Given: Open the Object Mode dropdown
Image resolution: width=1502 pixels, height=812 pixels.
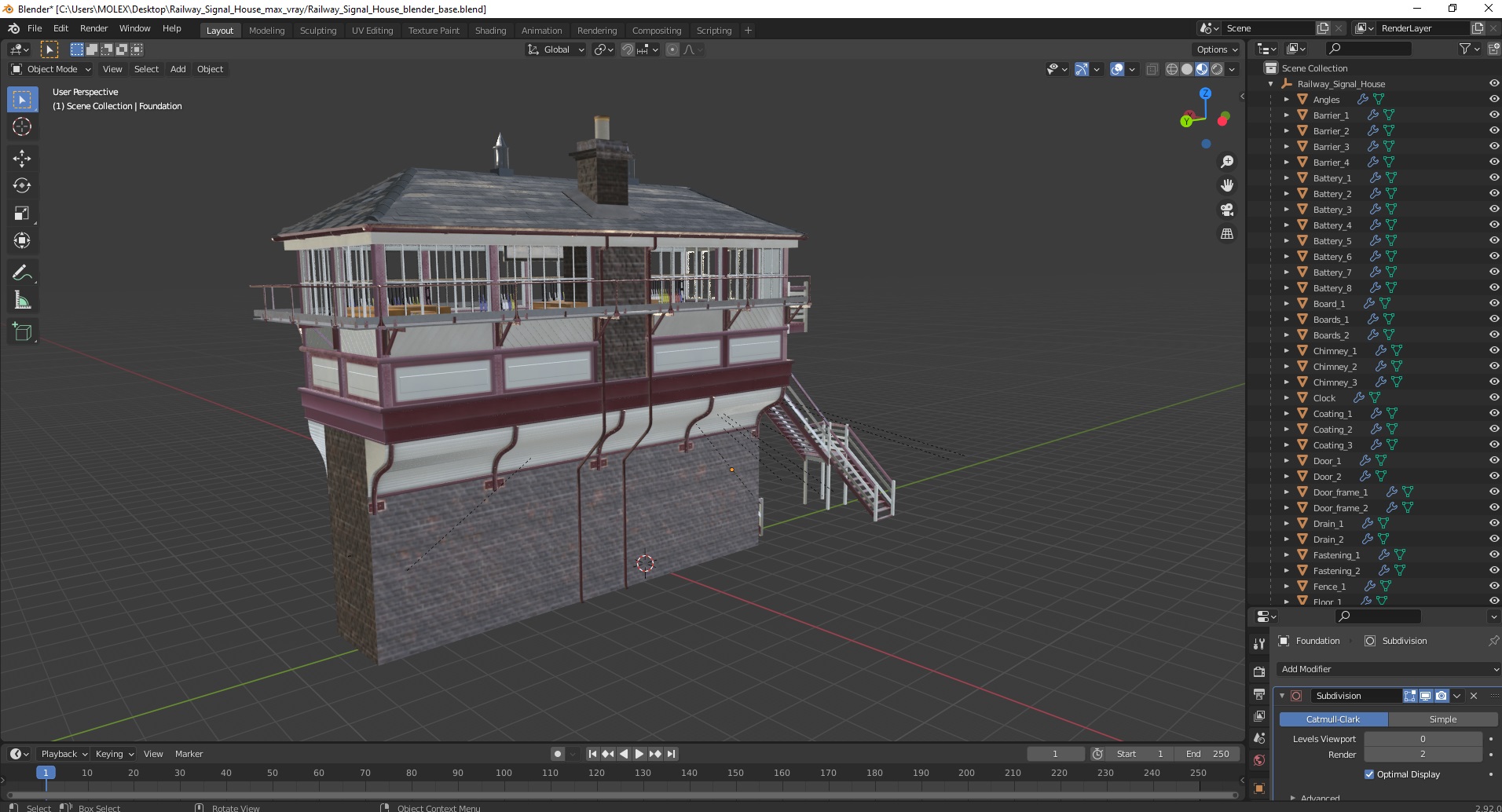Looking at the screenshot, I should click(50, 69).
